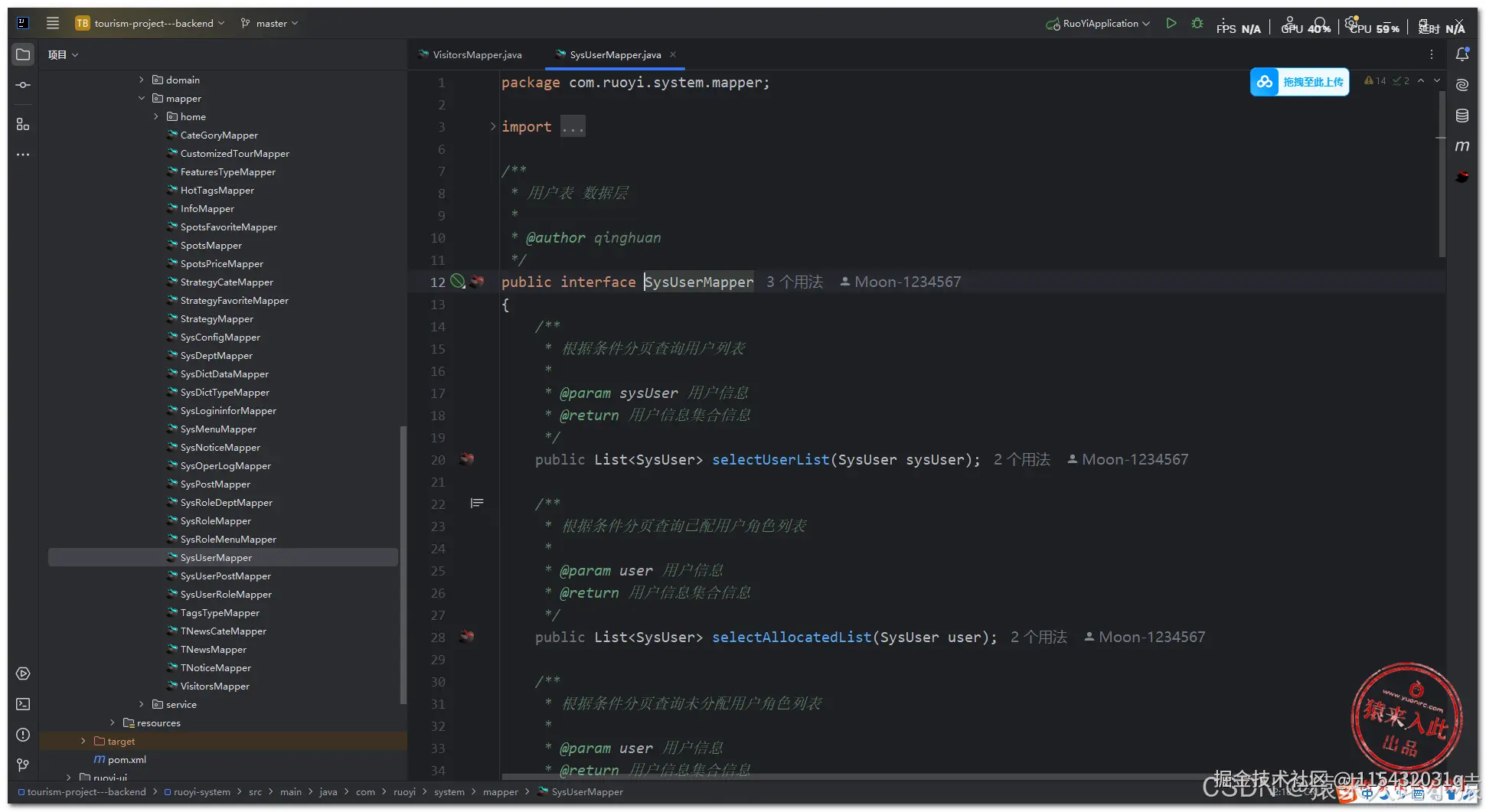Screen dimensions: 1486x812
Task: Open the tourism-project---backend project dropdown
Action: pyautogui.click(x=151, y=23)
